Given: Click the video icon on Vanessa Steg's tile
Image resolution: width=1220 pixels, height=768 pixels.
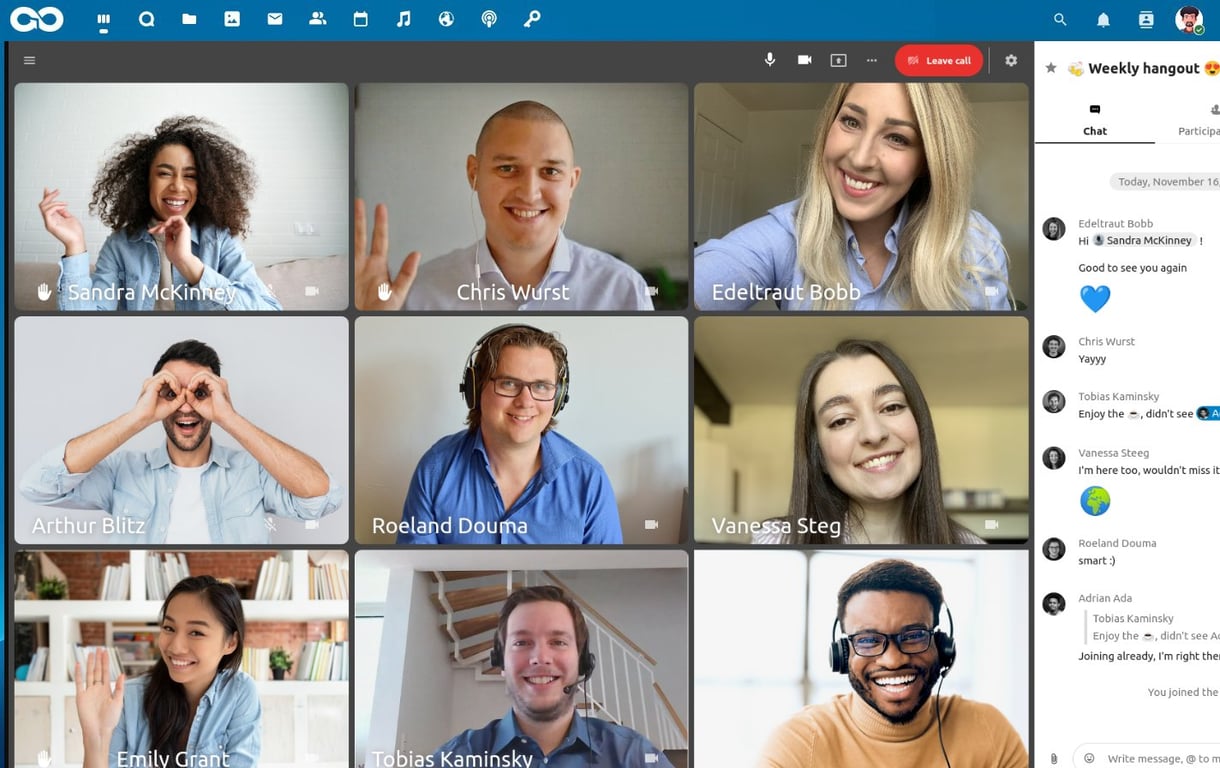Looking at the screenshot, I should tap(992, 524).
